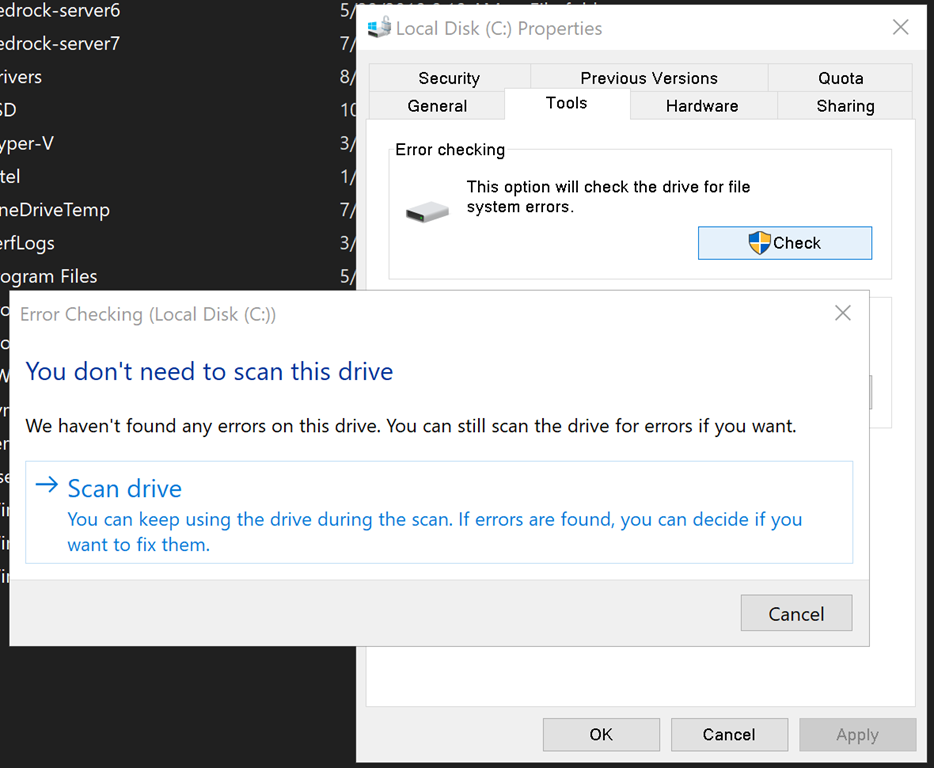This screenshot has width=934, height=768.
Task: Click the 'We haven't found any errors' message
Action: (411, 426)
